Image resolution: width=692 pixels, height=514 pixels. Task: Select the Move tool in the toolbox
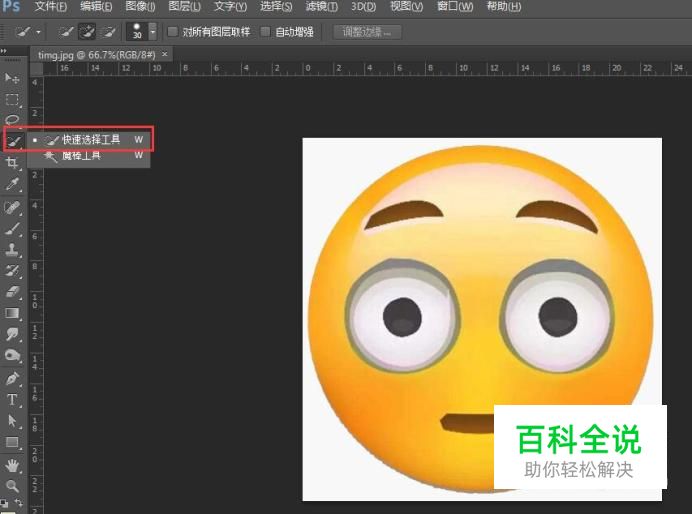[12, 78]
